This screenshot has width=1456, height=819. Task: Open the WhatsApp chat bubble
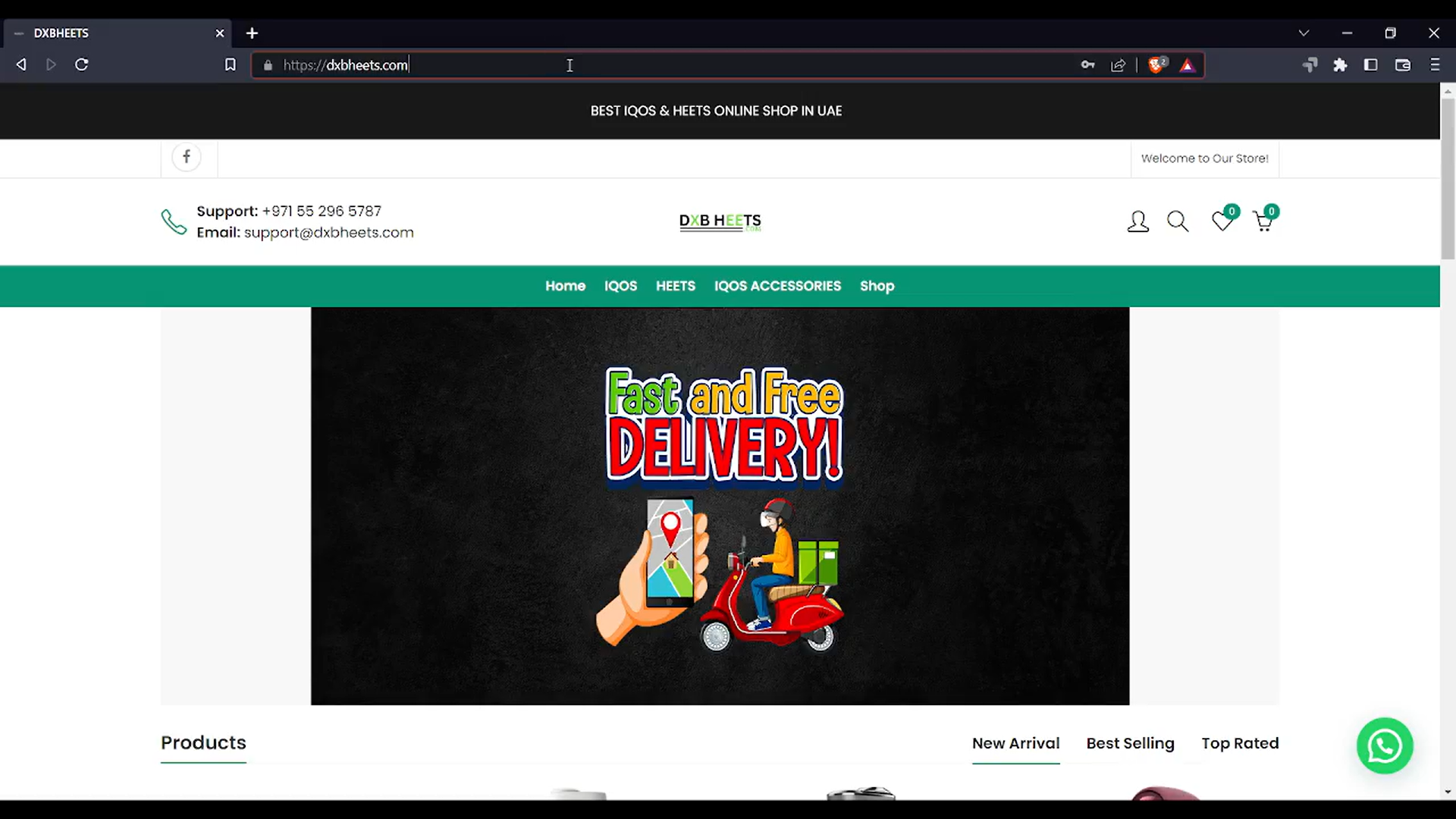pos(1385,746)
